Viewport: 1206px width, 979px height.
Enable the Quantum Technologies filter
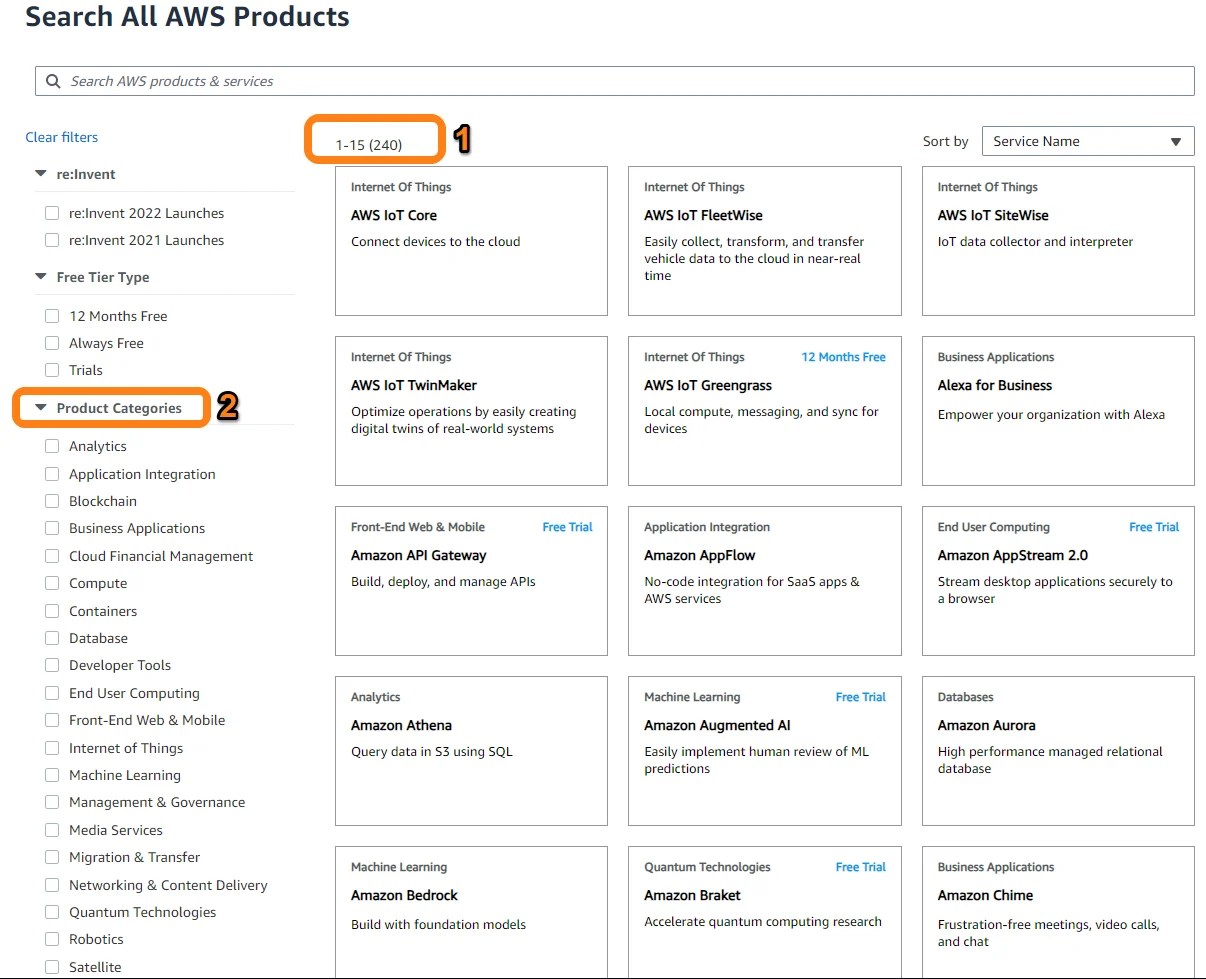pyautogui.click(x=52, y=912)
